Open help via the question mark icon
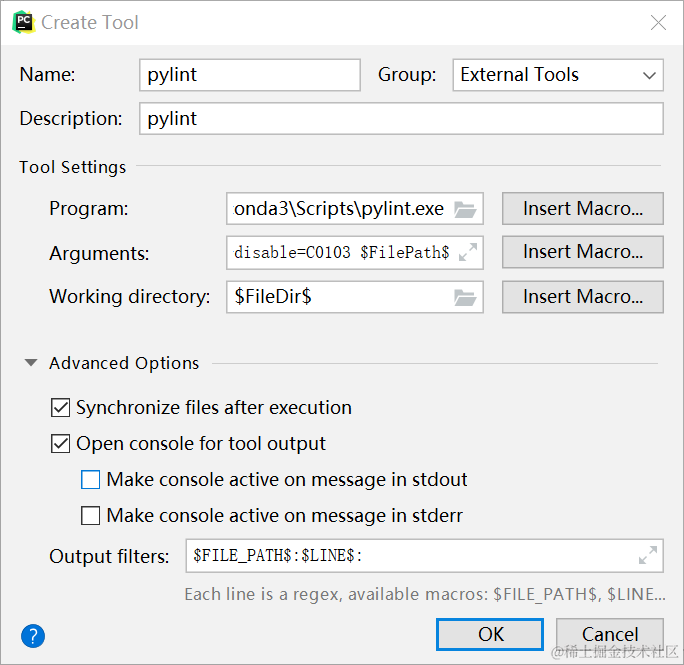 tap(33, 636)
